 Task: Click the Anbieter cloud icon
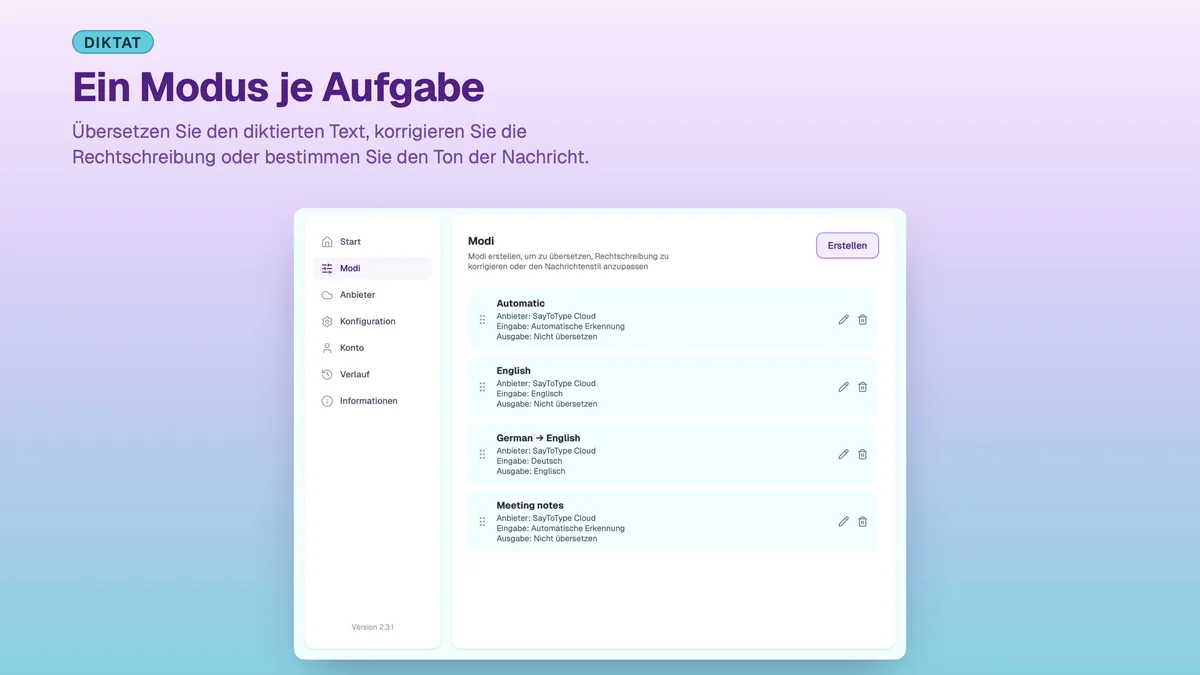(327, 295)
